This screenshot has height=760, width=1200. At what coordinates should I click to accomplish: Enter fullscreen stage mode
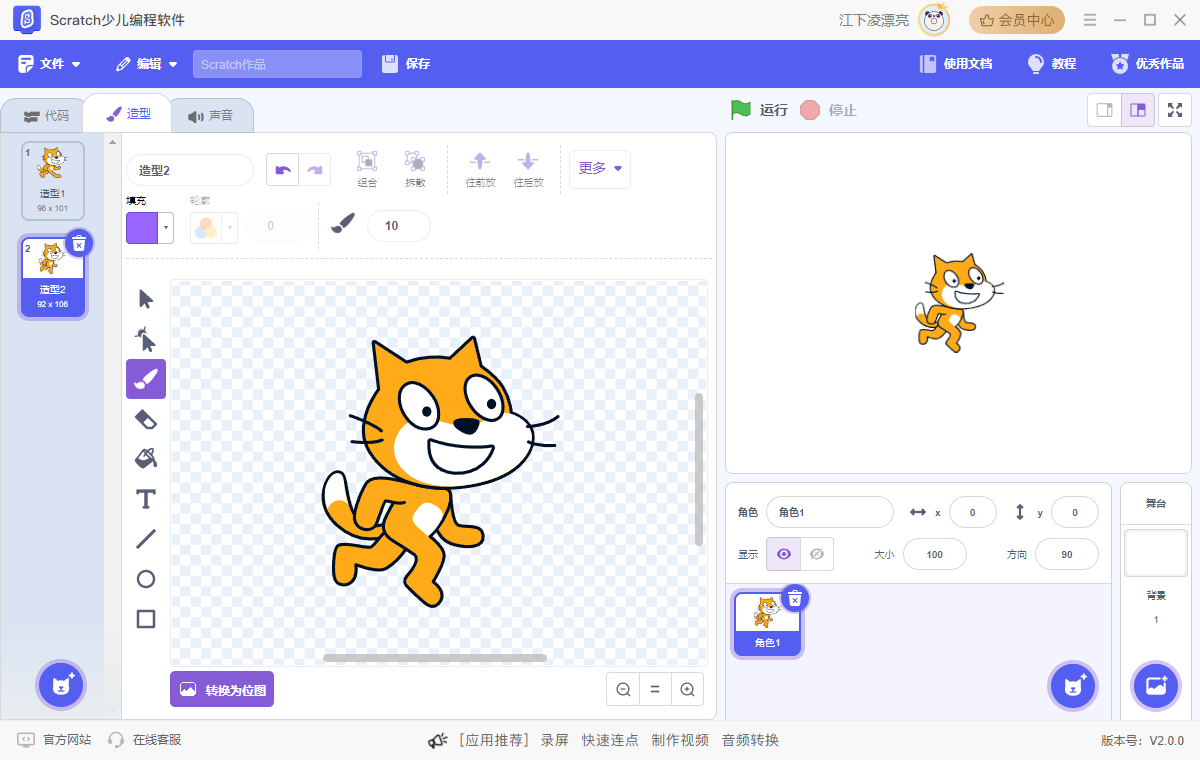point(1175,110)
